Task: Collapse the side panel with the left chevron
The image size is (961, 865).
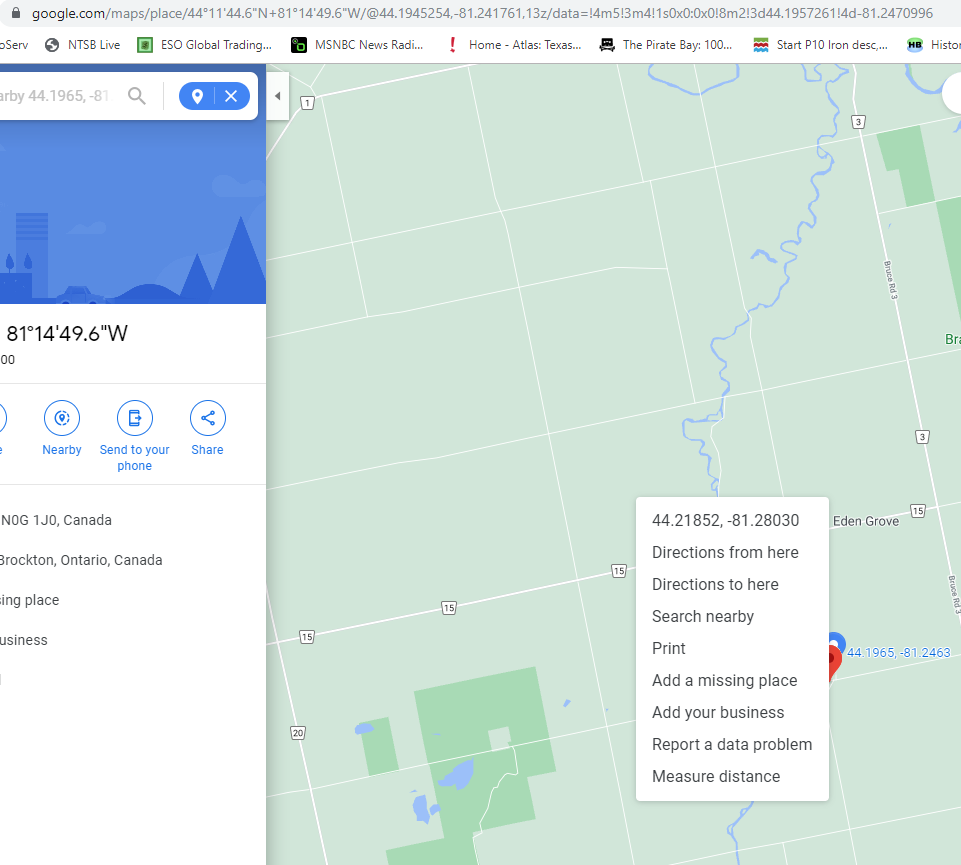Action: 277,96
